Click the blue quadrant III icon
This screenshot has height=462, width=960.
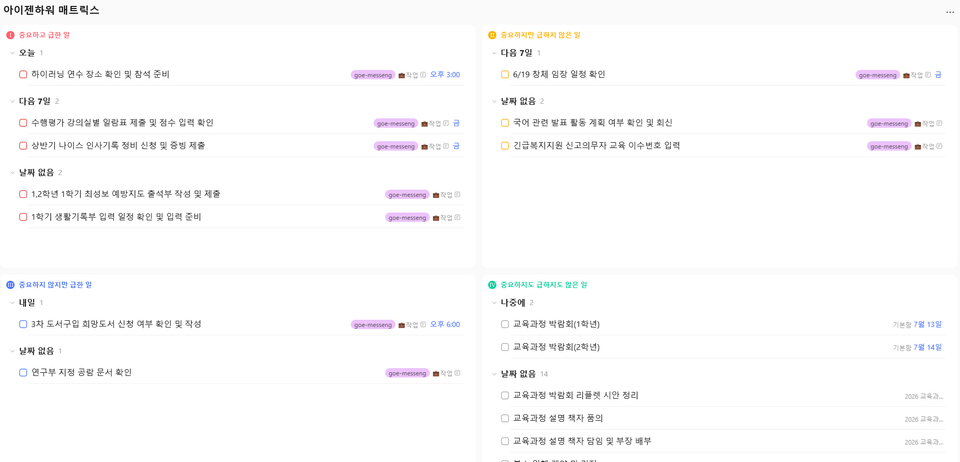point(10,285)
